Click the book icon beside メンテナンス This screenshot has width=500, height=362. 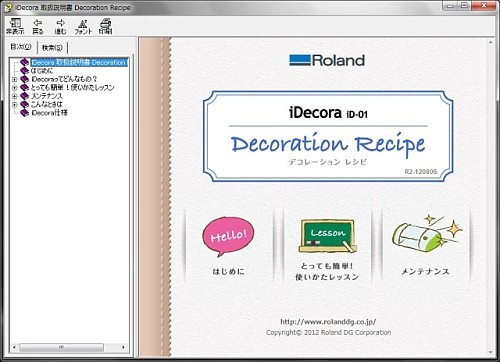[x=24, y=96]
